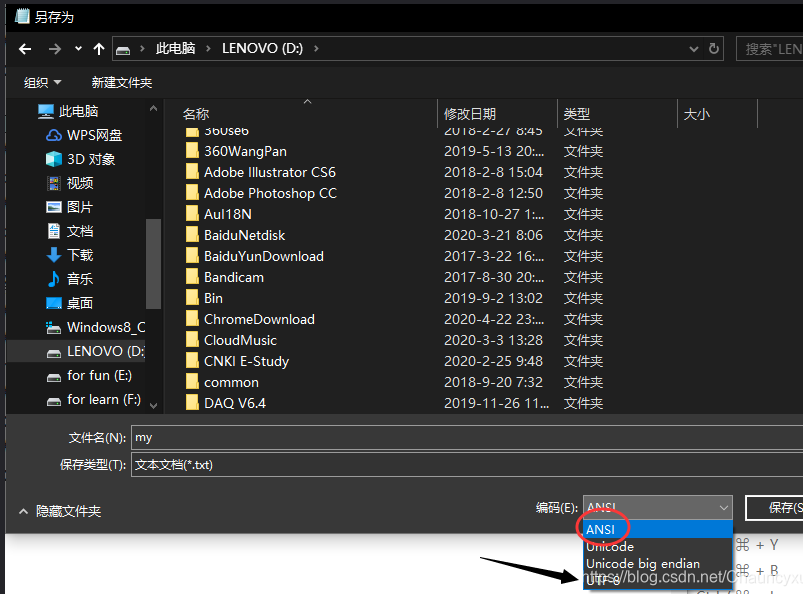Screen dimensions: 803x594
Task: Click the date 2019-9-2 13:02 of Bin
Action: coord(493,298)
